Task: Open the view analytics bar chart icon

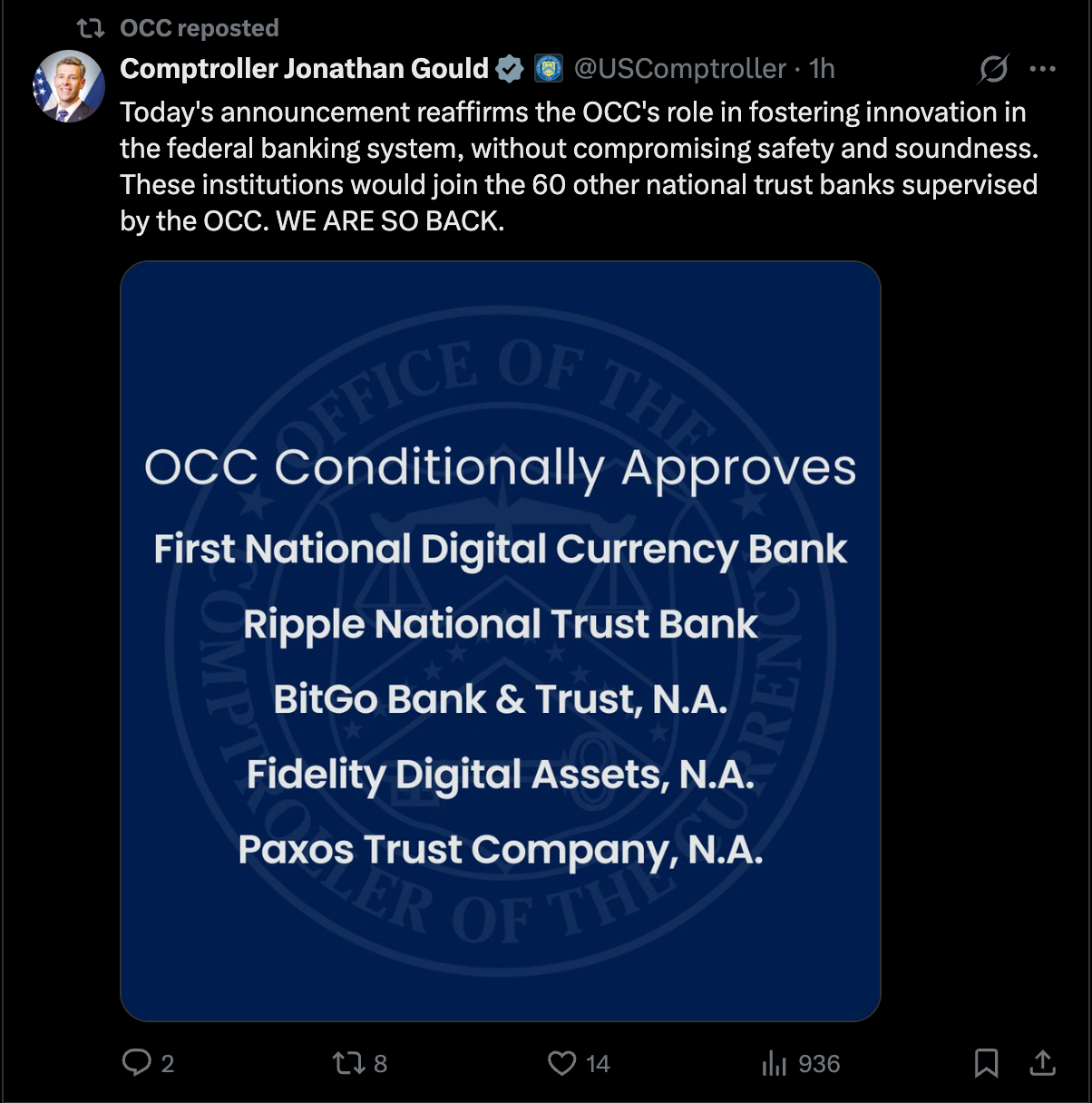Action: (x=774, y=1062)
